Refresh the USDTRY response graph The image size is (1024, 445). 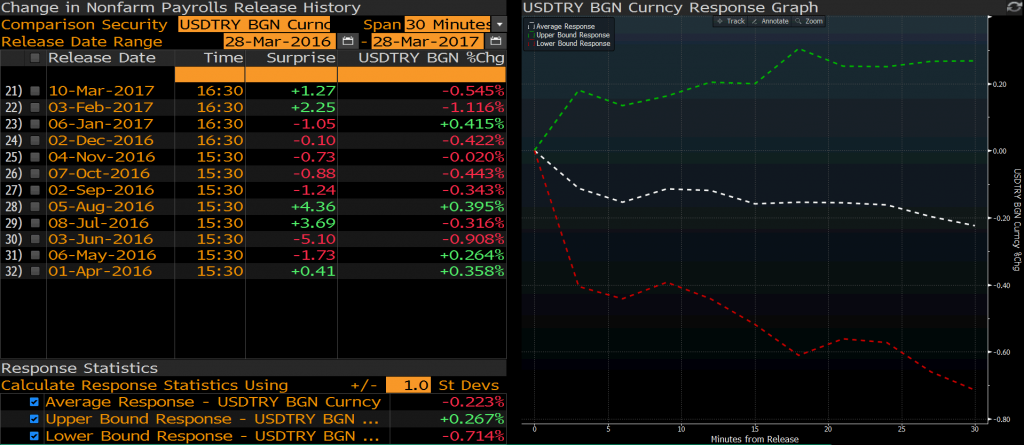pos(1014,7)
